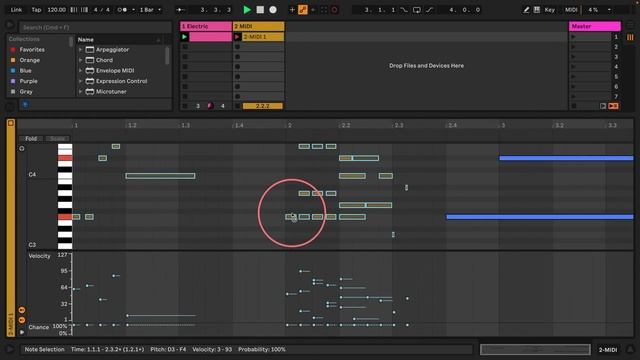Viewport: 640px width, 360px height.
Task: Toggle computer MIDI keyboard icon
Action: (x=537, y=9)
